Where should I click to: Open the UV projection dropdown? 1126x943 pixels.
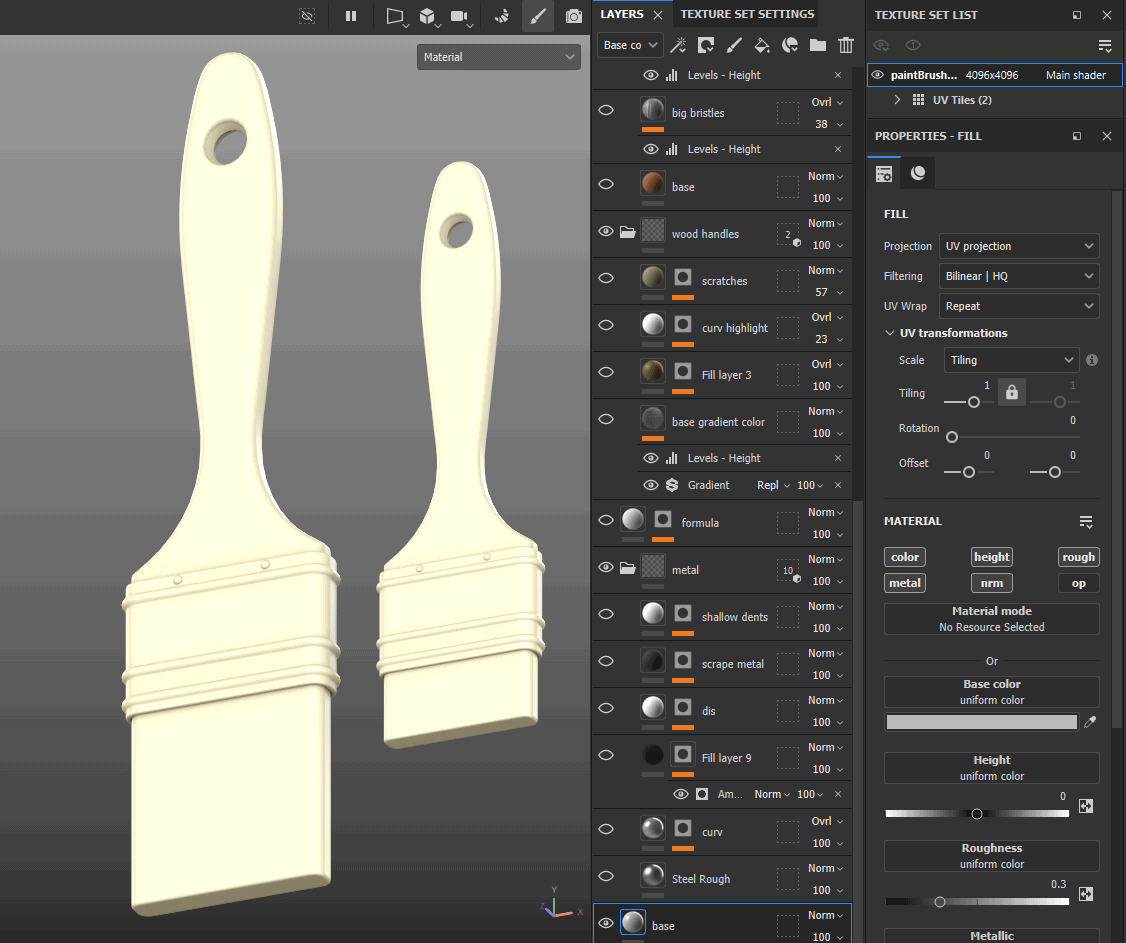click(x=1019, y=246)
